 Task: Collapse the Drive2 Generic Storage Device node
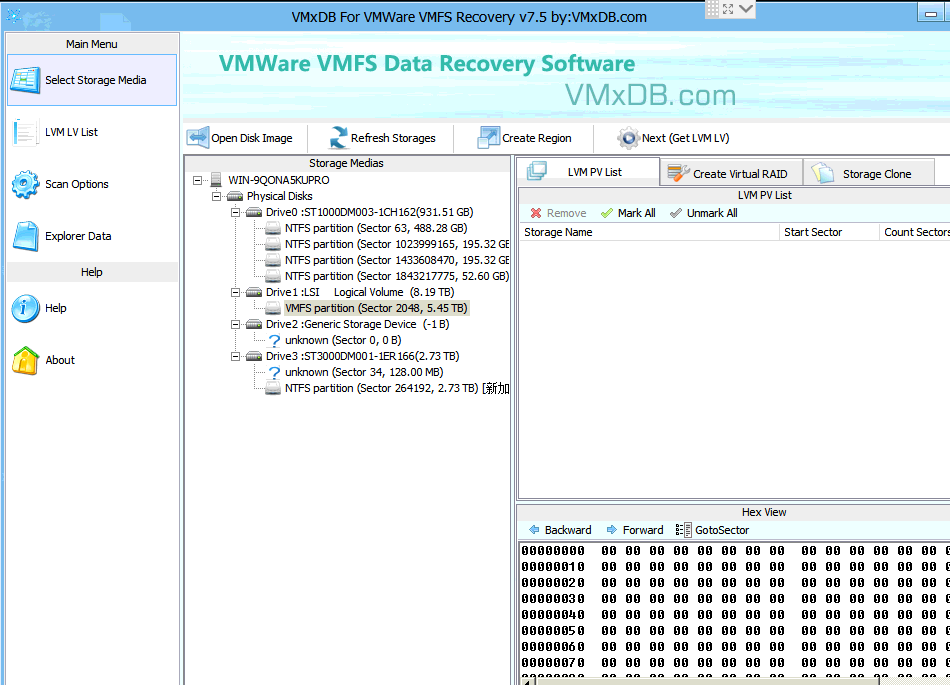click(x=236, y=324)
